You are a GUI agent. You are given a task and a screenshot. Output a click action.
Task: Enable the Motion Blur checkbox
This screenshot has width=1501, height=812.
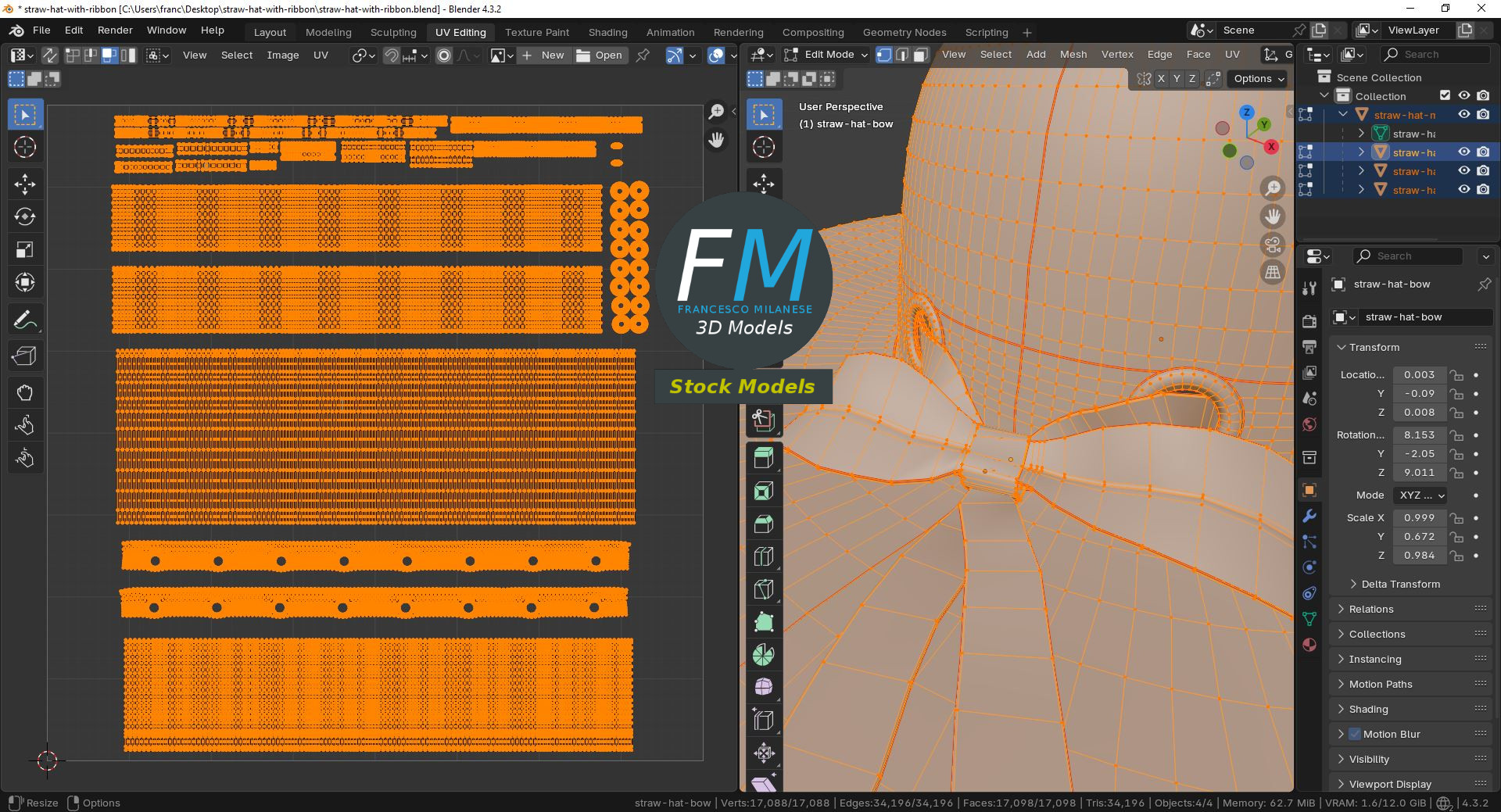pyautogui.click(x=1355, y=734)
